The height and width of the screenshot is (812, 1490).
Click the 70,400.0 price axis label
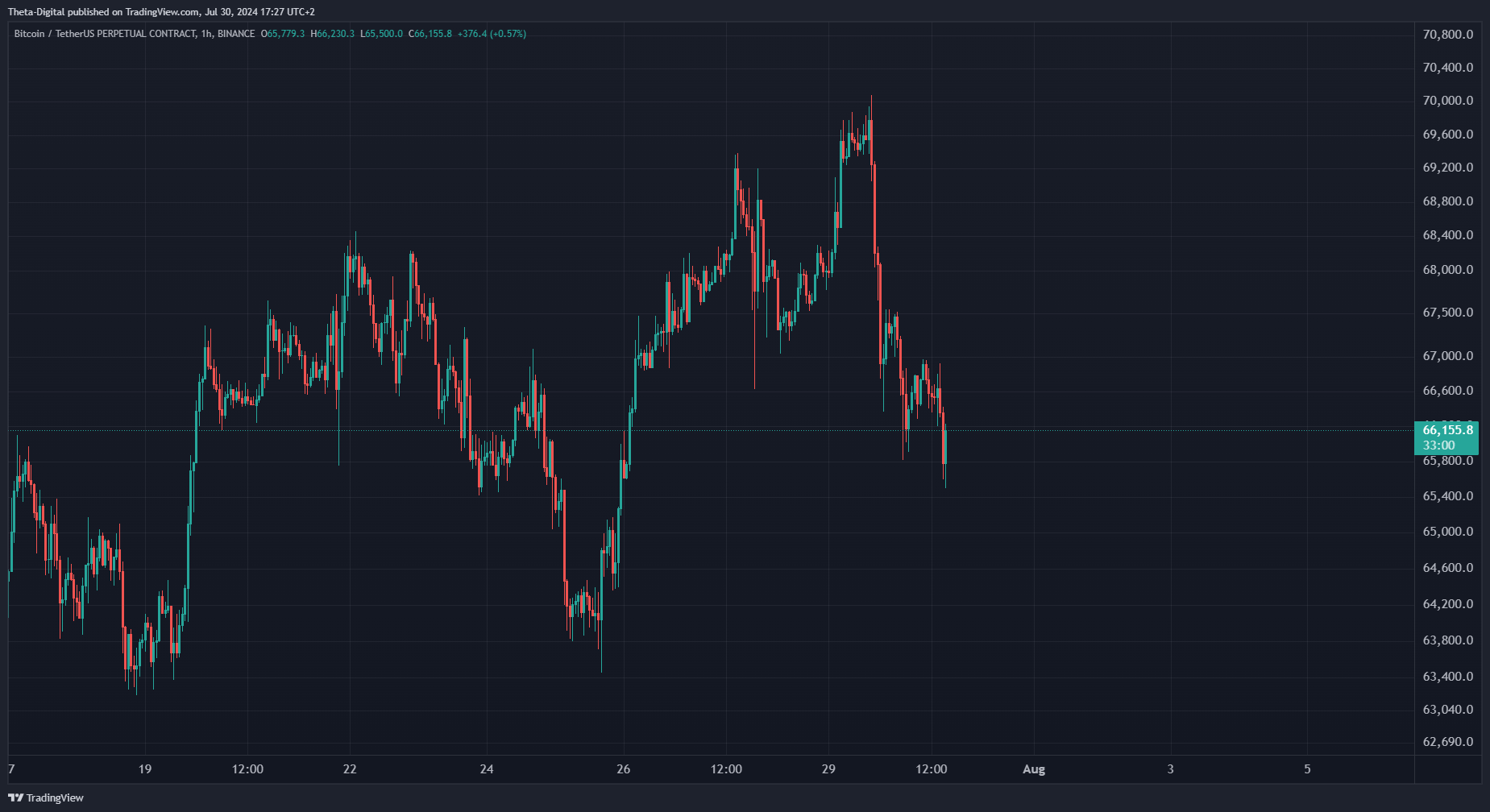1448,68
